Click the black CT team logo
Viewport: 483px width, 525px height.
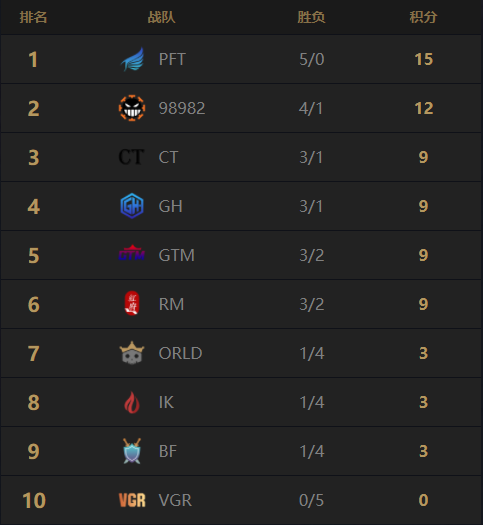[x=131, y=157]
